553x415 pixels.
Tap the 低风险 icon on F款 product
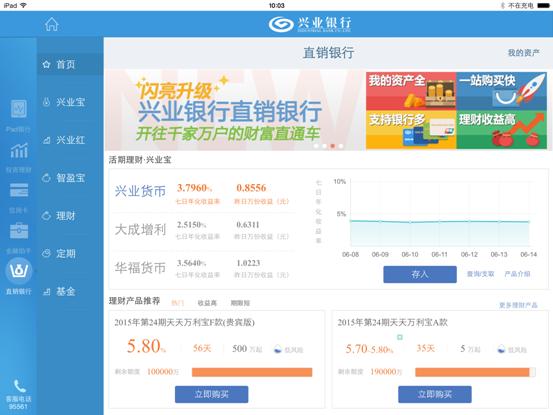click(278, 349)
